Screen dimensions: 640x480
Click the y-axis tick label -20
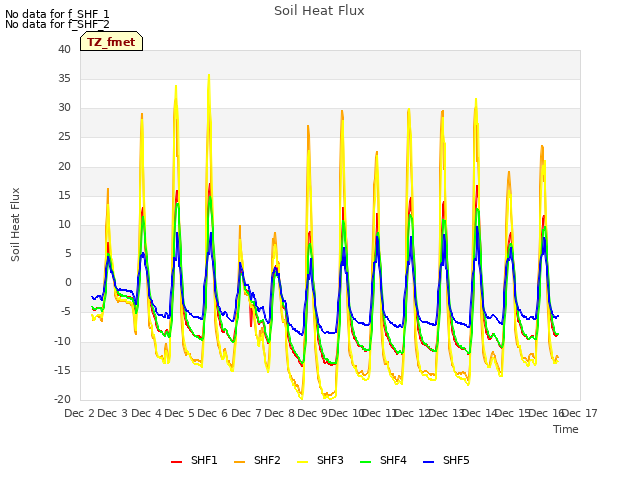[x=62, y=400]
